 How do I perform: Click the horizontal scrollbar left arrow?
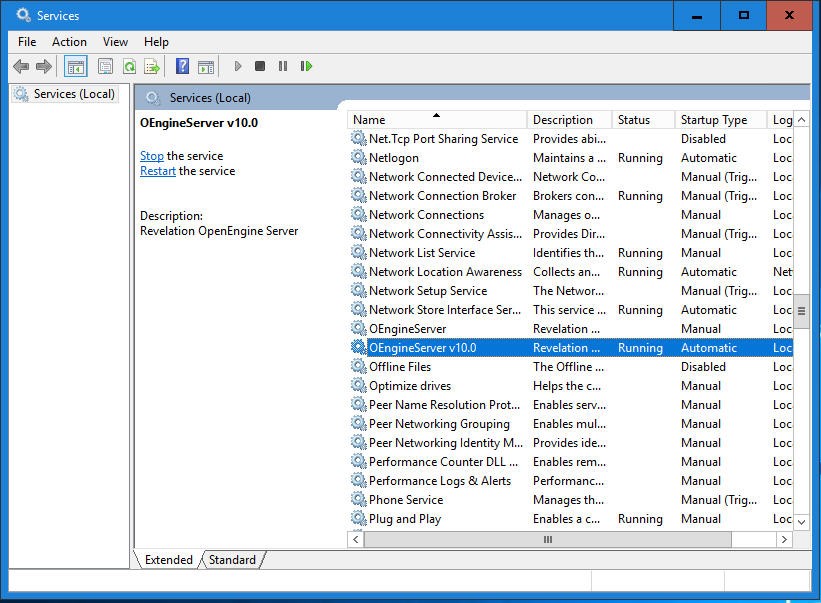pyautogui.click(x=356, y=539)
